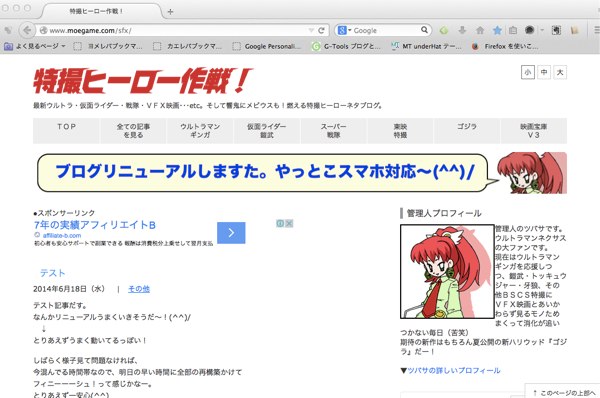Viewport: 600px width, 398px height.
Task: Click the address bar showing www.moegame.com/sfx/
Action: [176, 30]
